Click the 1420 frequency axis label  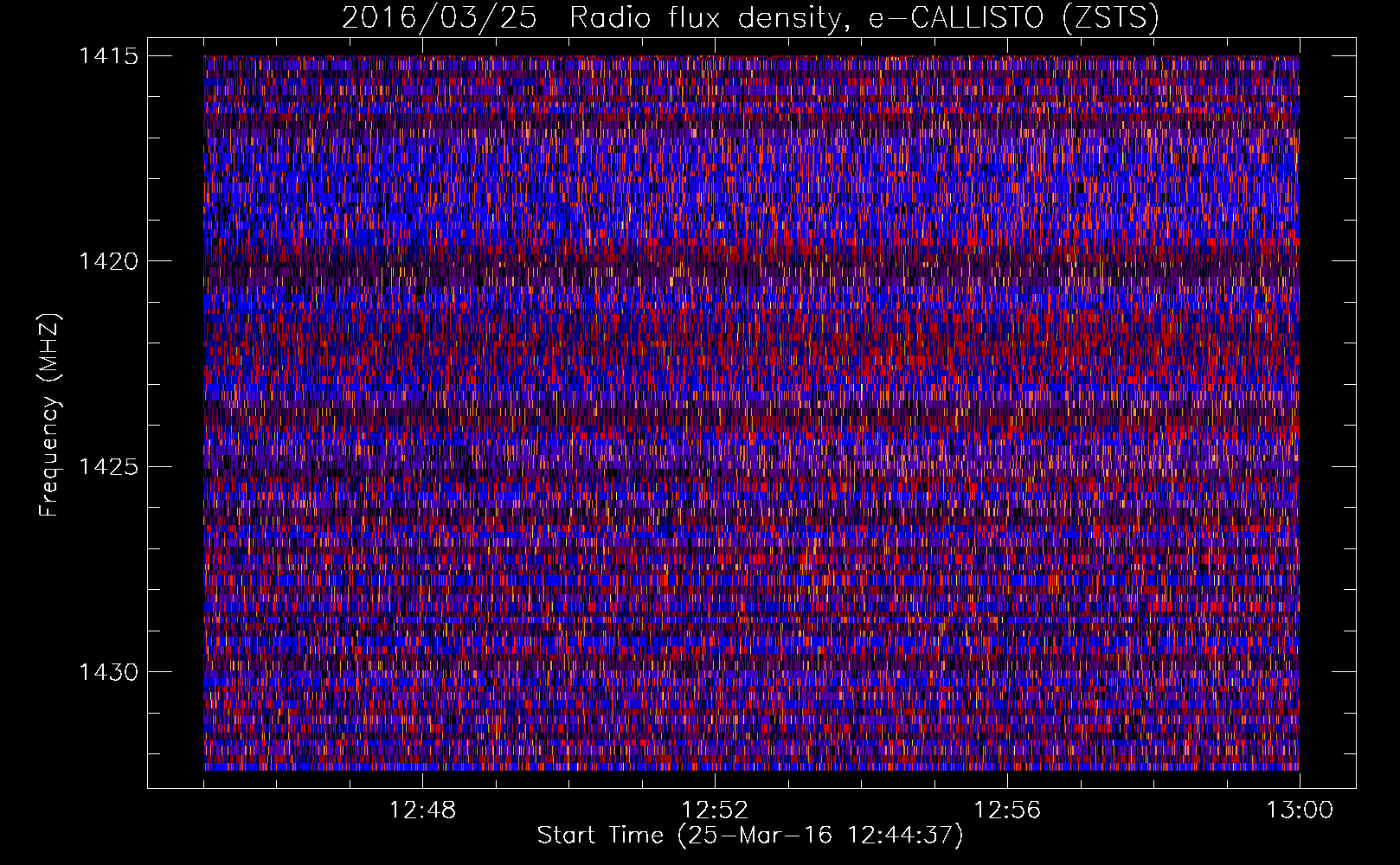coord(108,261)
